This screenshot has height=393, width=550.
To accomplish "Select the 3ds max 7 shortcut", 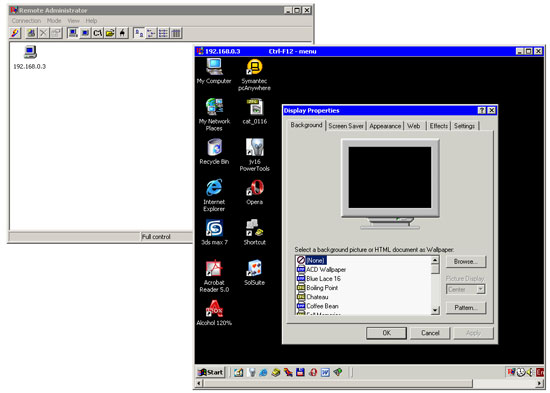I will click(x=214, y=232).
